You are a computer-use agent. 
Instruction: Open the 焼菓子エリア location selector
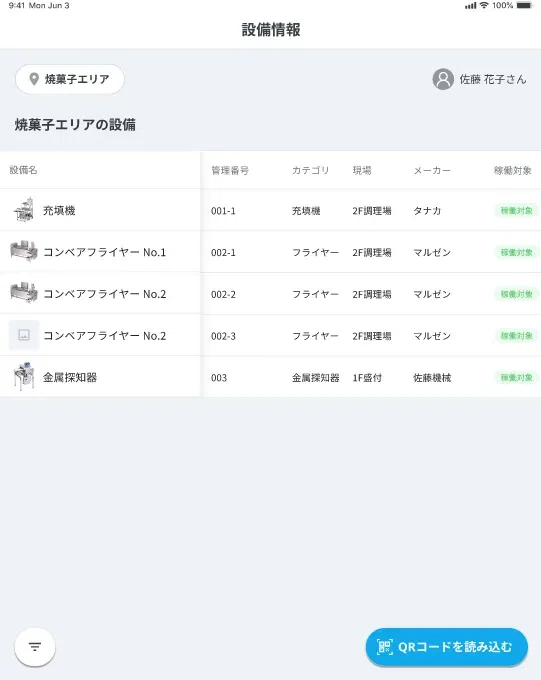click(70, 79)
